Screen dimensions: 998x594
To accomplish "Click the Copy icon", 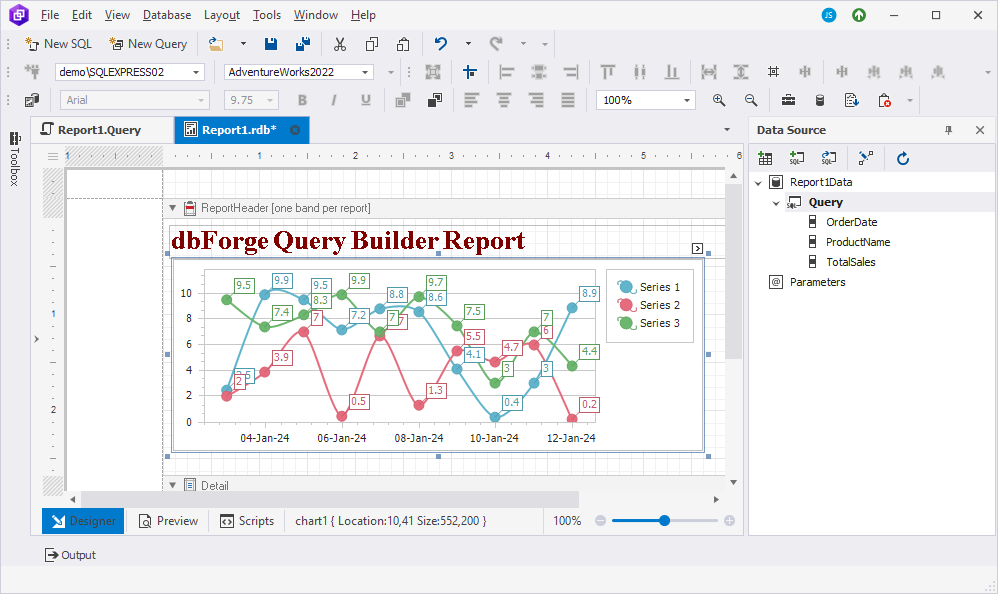I will [372, 44].
